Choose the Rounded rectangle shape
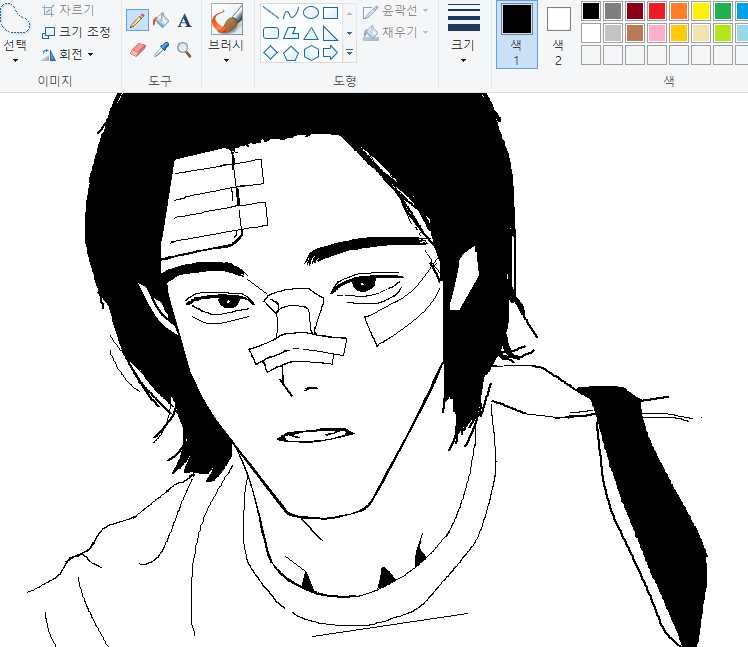The width and height of the screenshot is (748, 647). [271, 33]
